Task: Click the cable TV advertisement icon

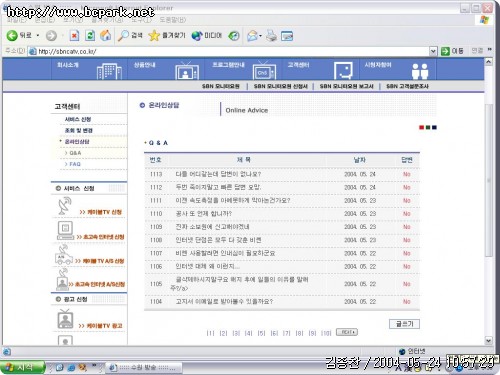Action: [x=65, y=319]
